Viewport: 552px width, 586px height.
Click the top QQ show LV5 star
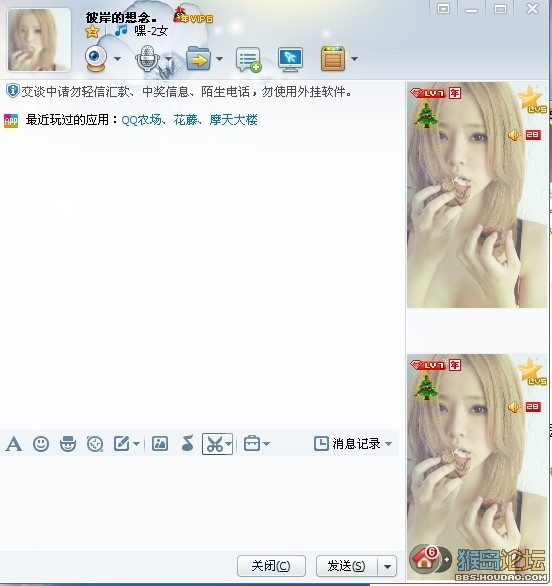(532, 100)
